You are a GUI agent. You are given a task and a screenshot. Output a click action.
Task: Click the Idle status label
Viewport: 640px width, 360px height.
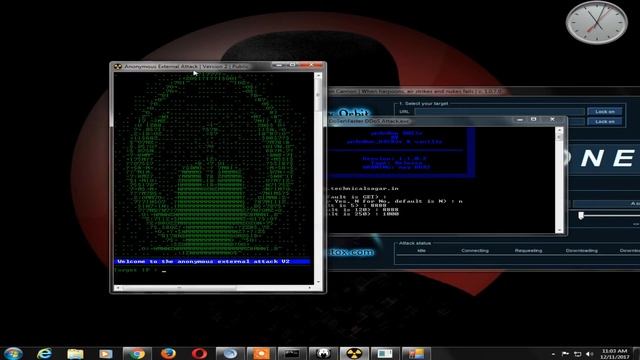pyautogui.click(x=421, y=251)
